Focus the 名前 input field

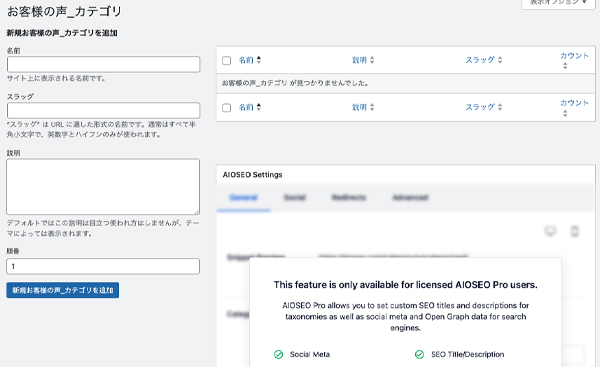pyautogui.click(x=103, y=64)
